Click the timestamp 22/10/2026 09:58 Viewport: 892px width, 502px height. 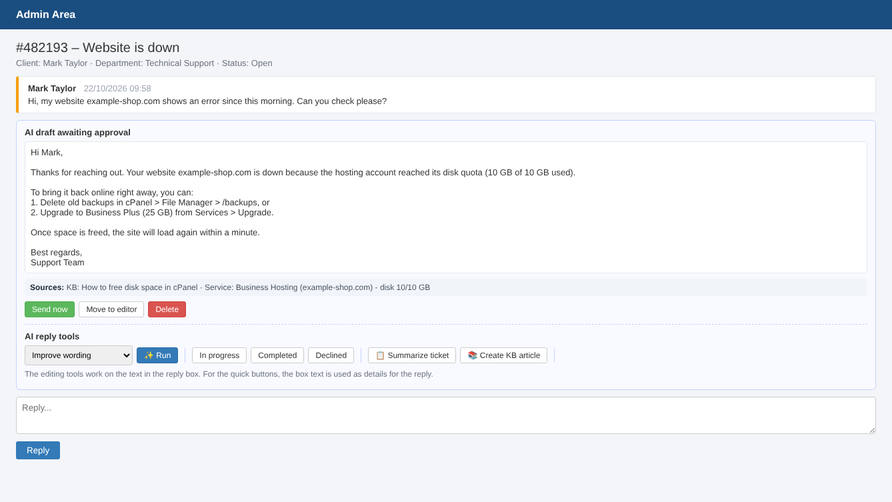click(x=117, y=88)
